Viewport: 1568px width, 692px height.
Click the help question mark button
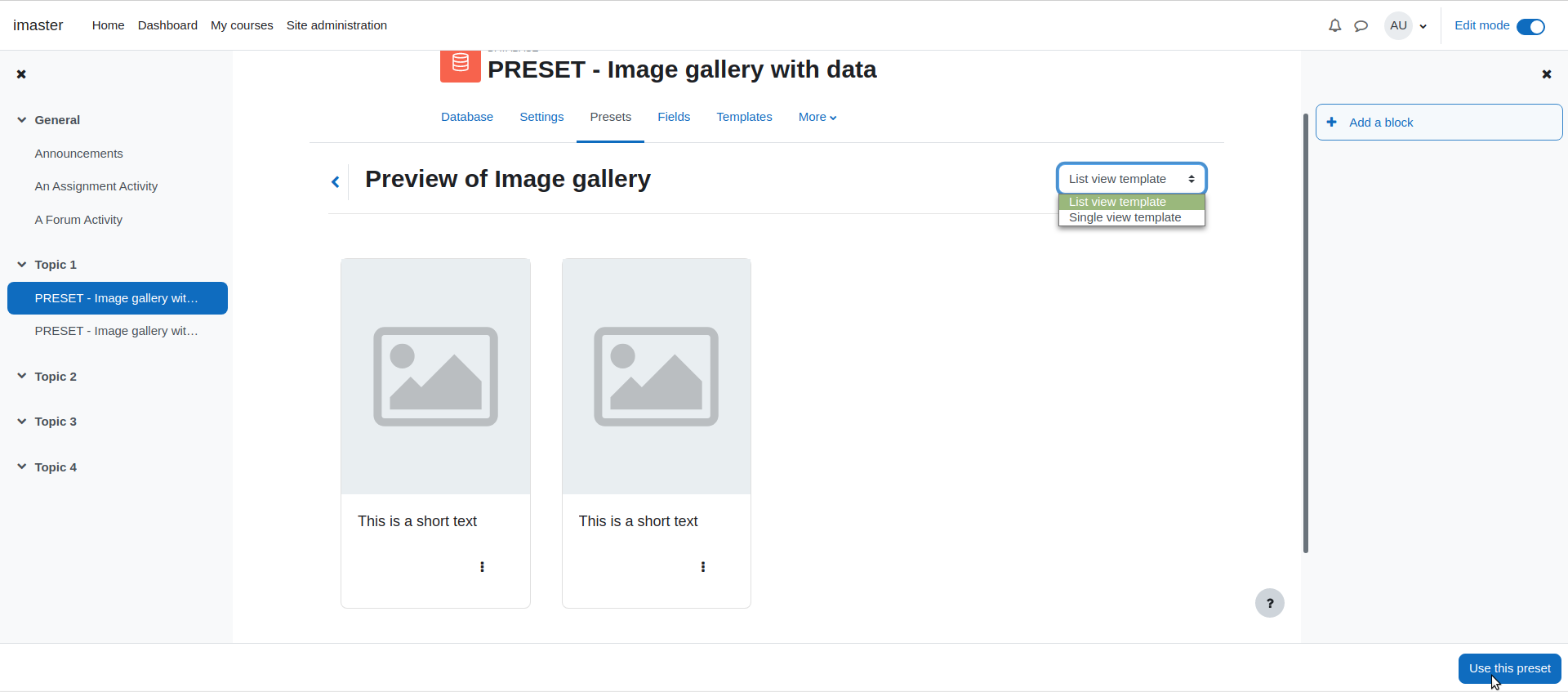[x=1270, y=603]
